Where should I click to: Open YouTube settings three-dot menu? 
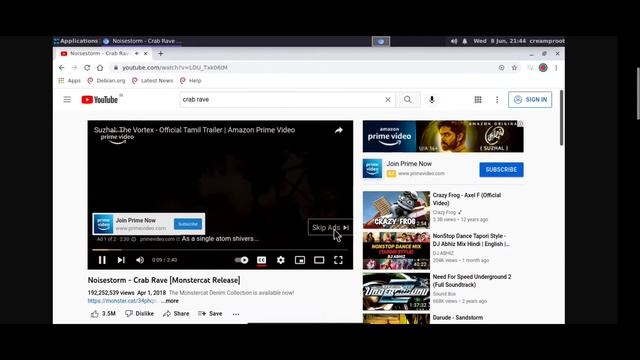497,100
